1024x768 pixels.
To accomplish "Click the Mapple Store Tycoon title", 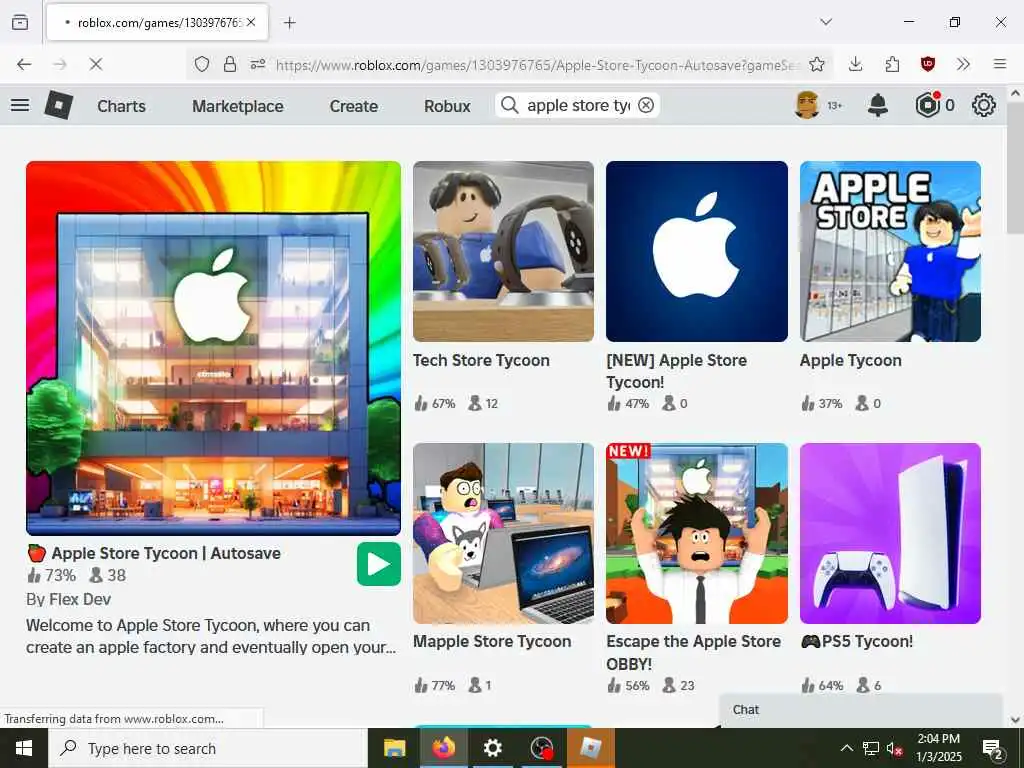I will (492, 641).
